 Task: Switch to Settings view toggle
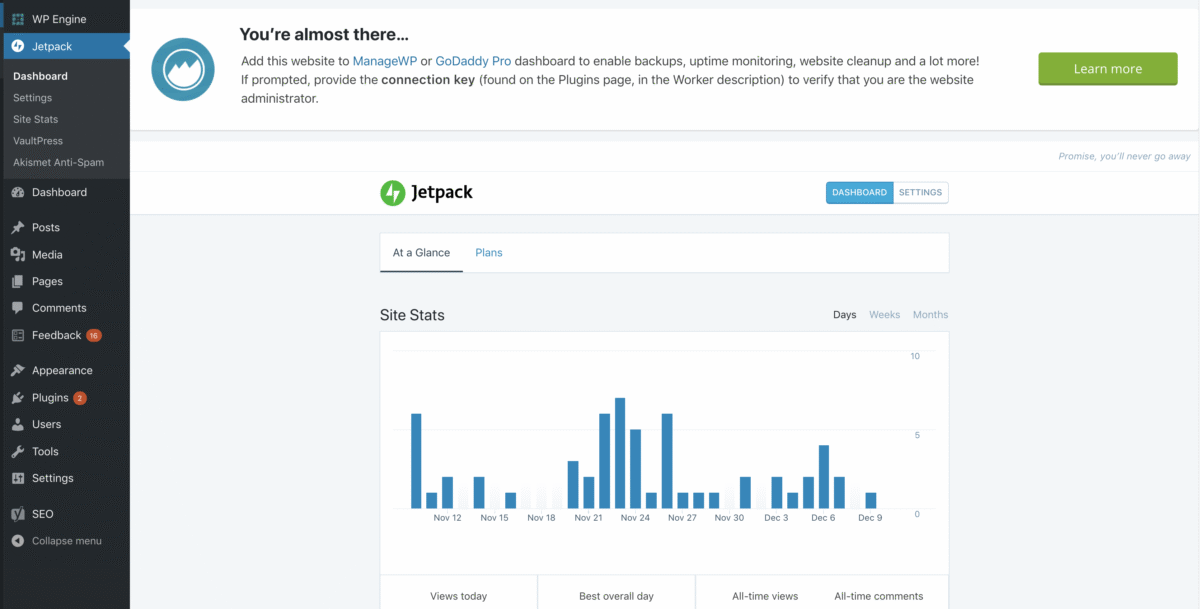(x=920, y=193)
